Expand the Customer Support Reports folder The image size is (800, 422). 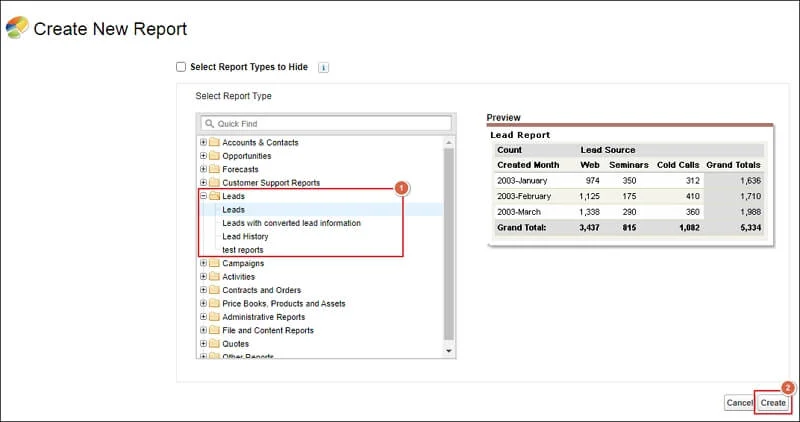[204, 182]
